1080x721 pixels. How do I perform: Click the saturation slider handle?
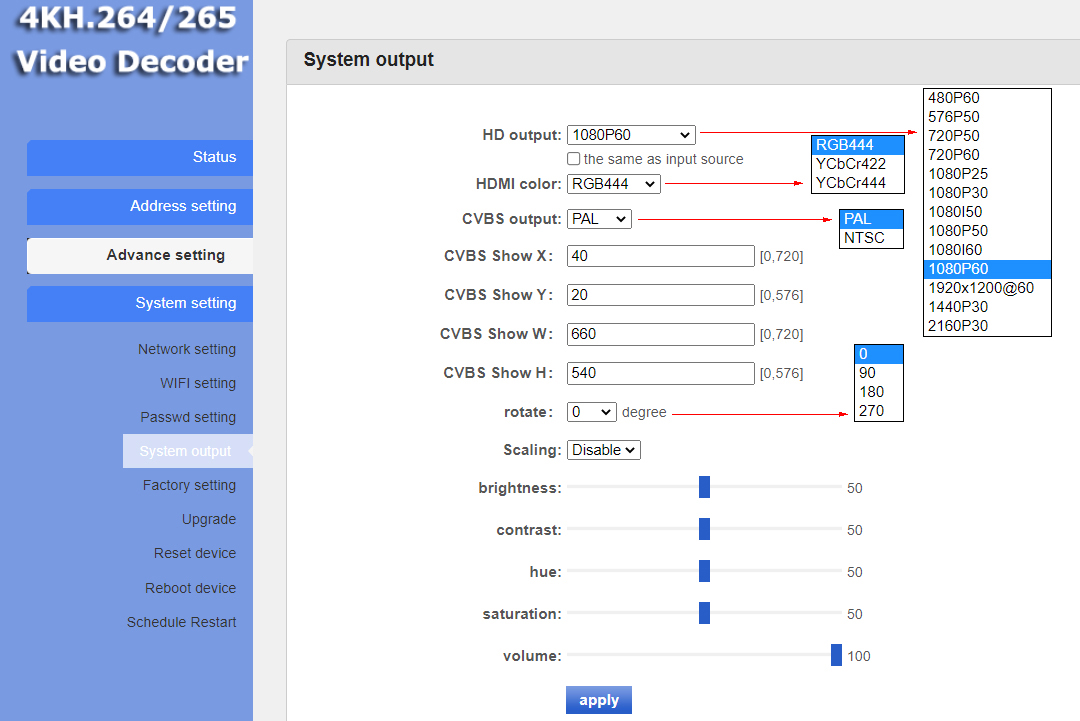pyautogui.click(x=704, y=613)
